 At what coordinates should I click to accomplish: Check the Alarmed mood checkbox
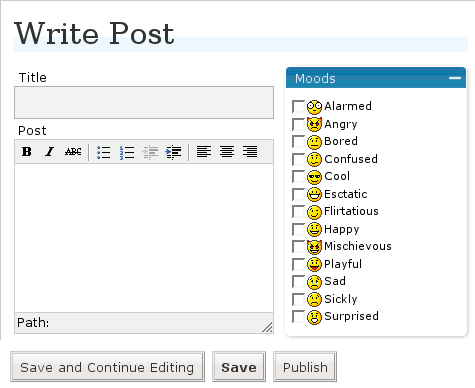[x=298, y=106]
